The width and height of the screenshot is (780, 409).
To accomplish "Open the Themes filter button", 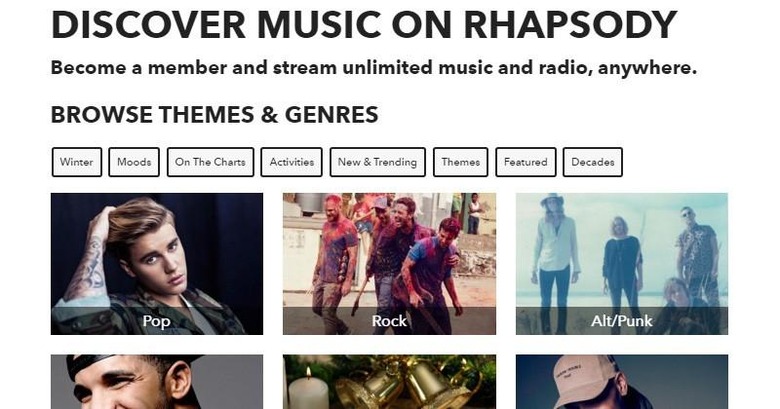I will coord(461,162).
